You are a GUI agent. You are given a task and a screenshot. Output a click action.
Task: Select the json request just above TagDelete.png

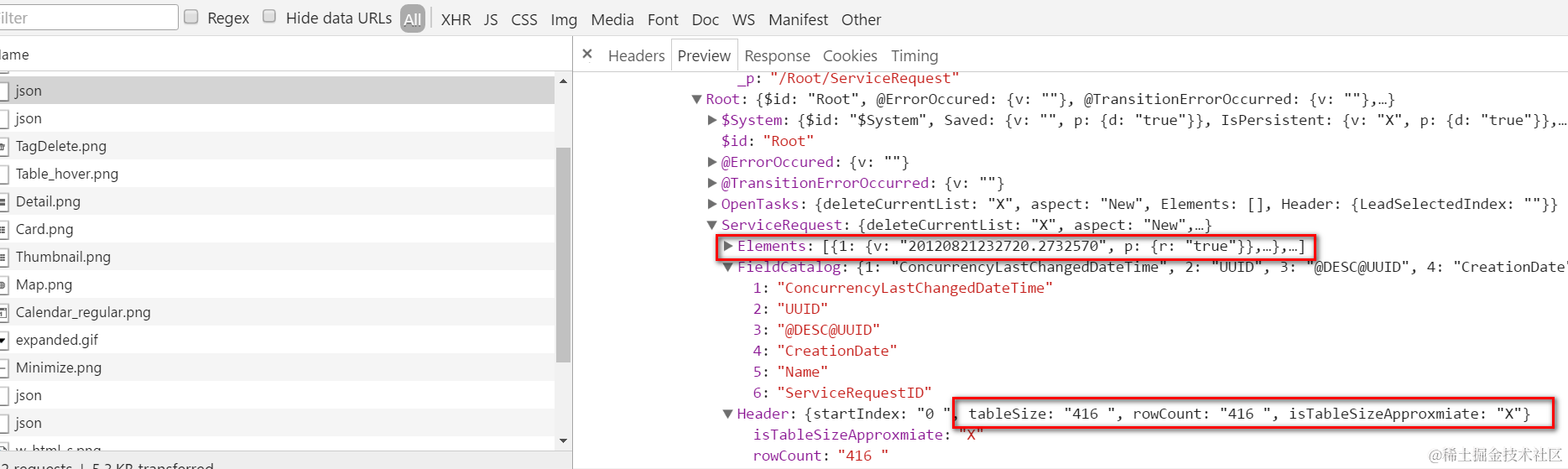pyautogui.click(x=277, y=118)
